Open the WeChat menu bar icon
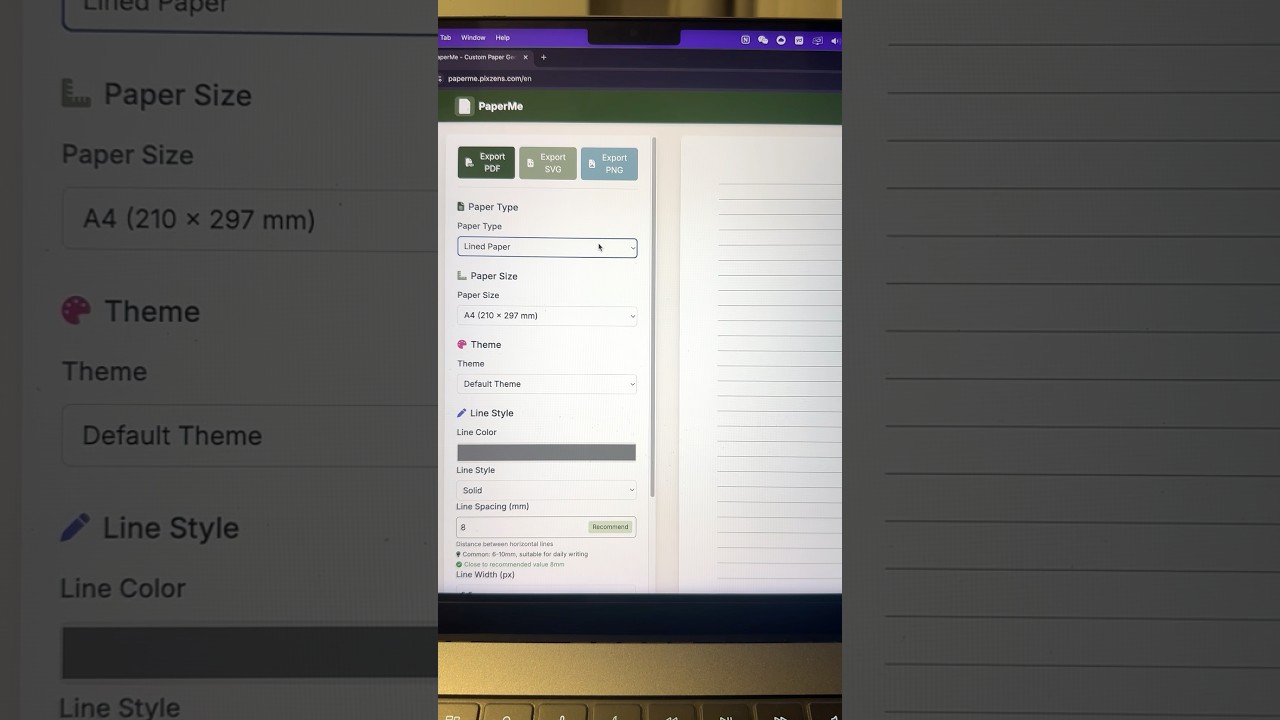1280x720 pixels. click(x=763, y=40)
